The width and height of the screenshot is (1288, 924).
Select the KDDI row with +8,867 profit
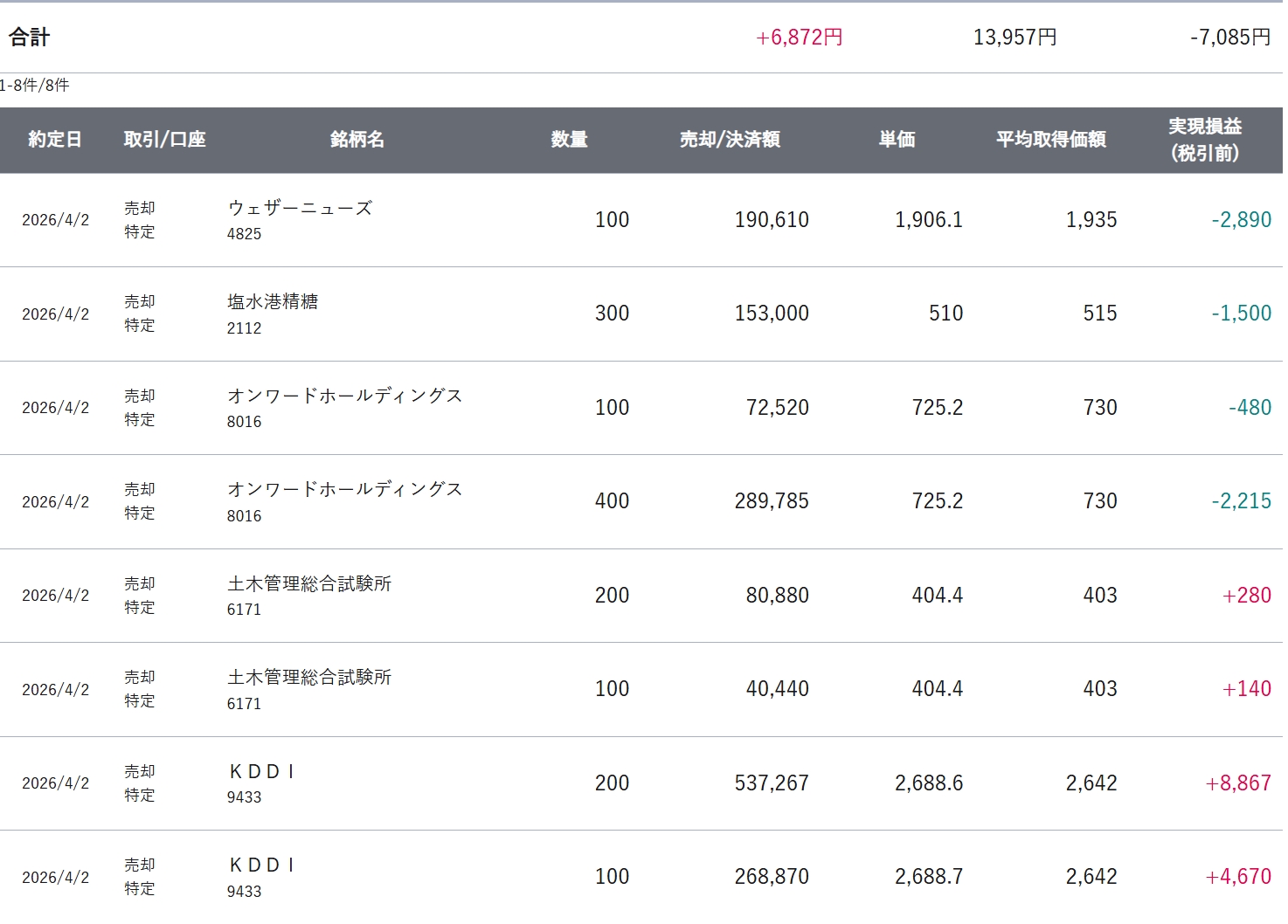coord(261,772)
